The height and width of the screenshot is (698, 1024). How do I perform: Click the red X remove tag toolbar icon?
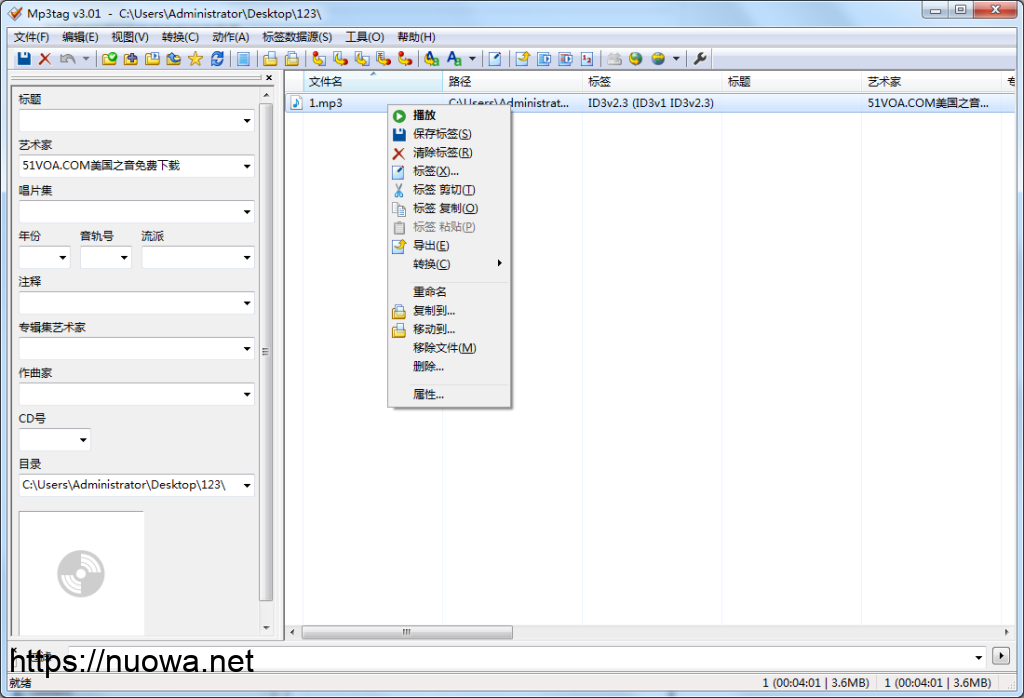44,59
